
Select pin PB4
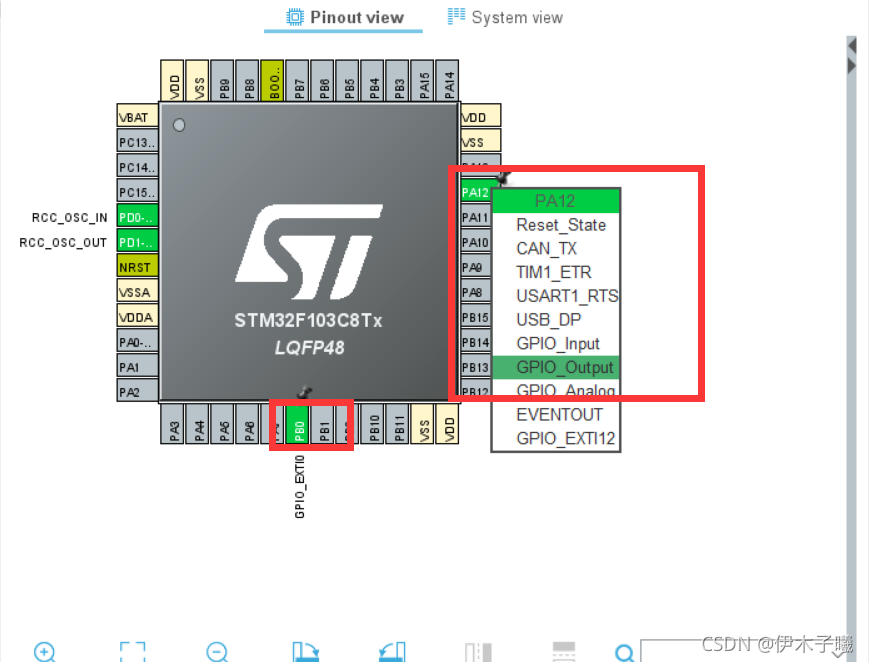tap(374, 81)
